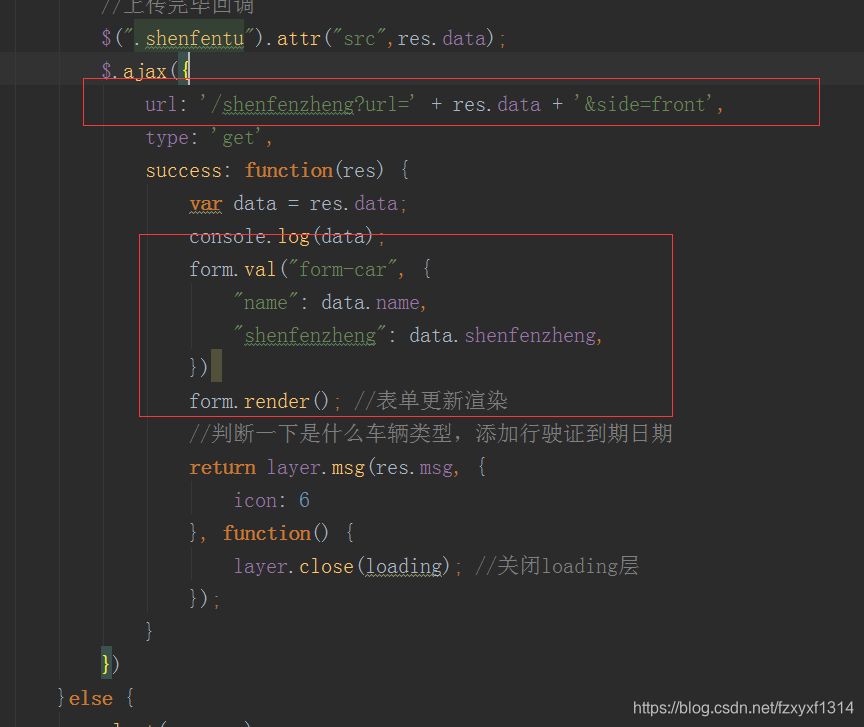
Task: Click the 'get' string on the type line
Action: click(239, 137)
